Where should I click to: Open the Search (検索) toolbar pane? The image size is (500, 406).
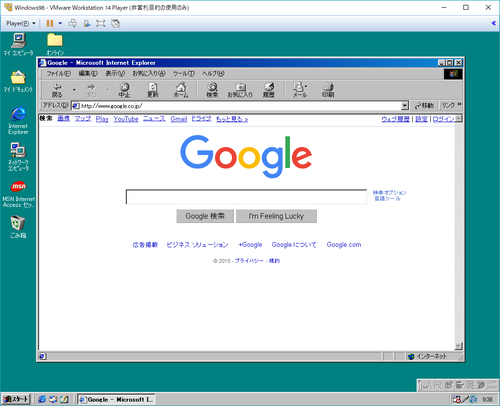(x=212, y=90)
